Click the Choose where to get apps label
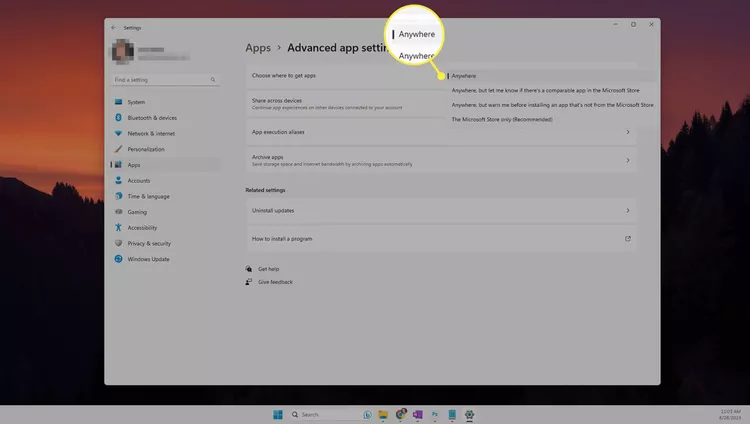 [284, 76]
